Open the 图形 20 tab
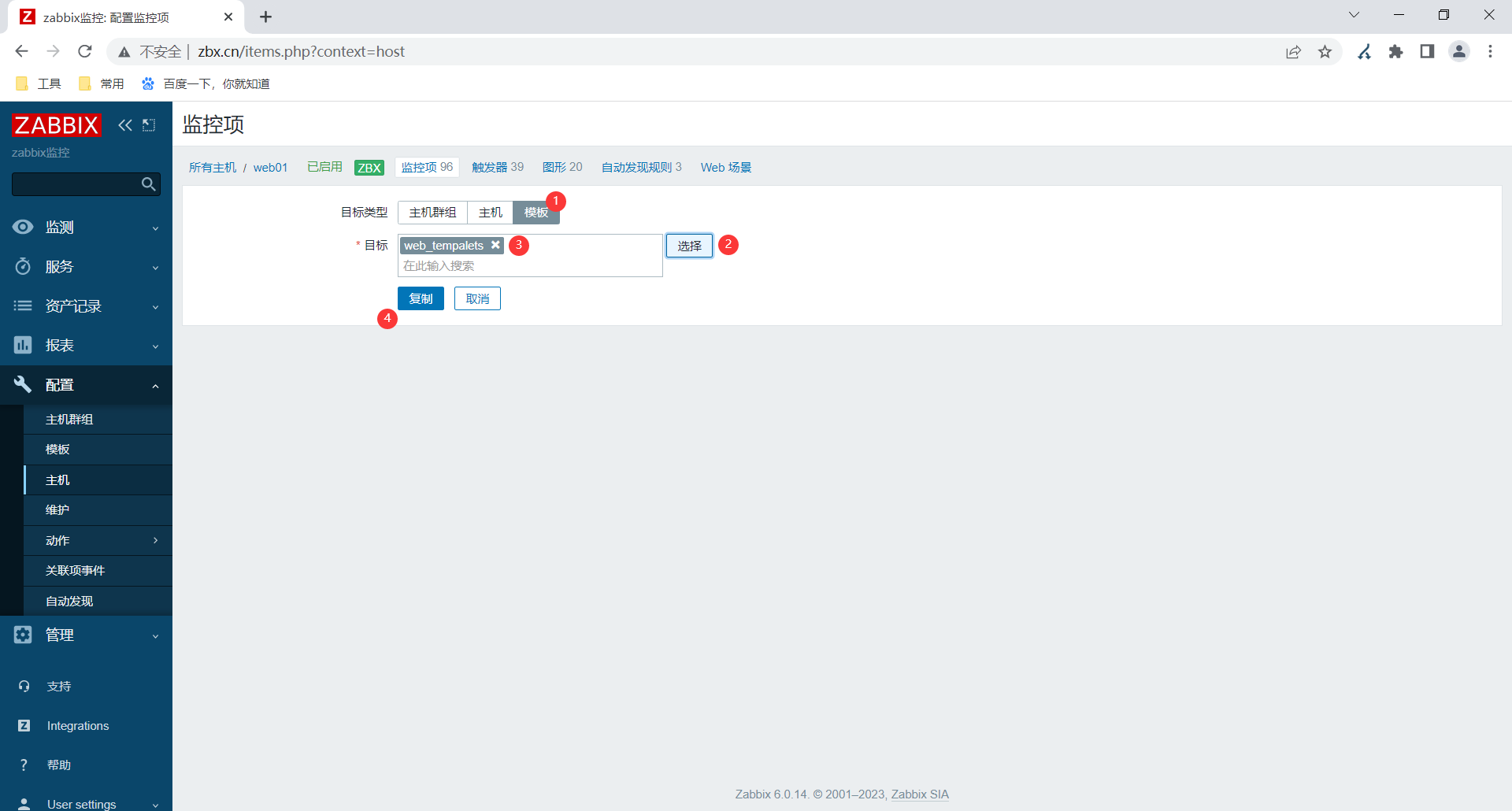The height and width of the screenshot is (811, 1512). point(562,167)
